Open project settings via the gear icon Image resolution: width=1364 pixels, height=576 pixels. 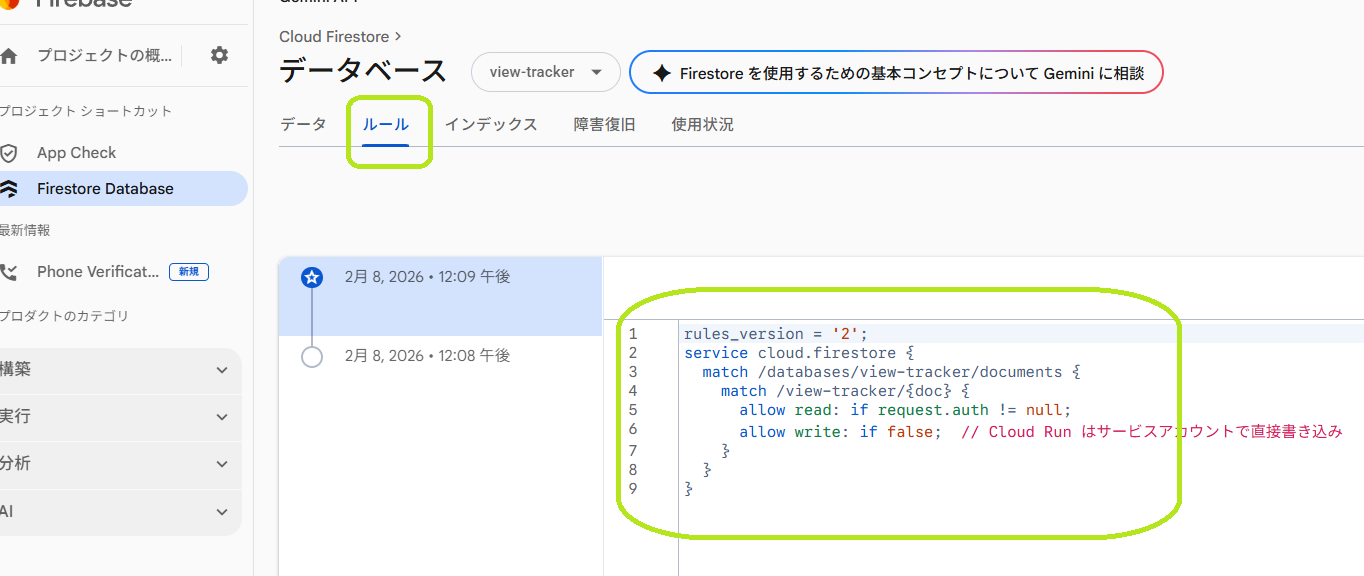(218, 56)
